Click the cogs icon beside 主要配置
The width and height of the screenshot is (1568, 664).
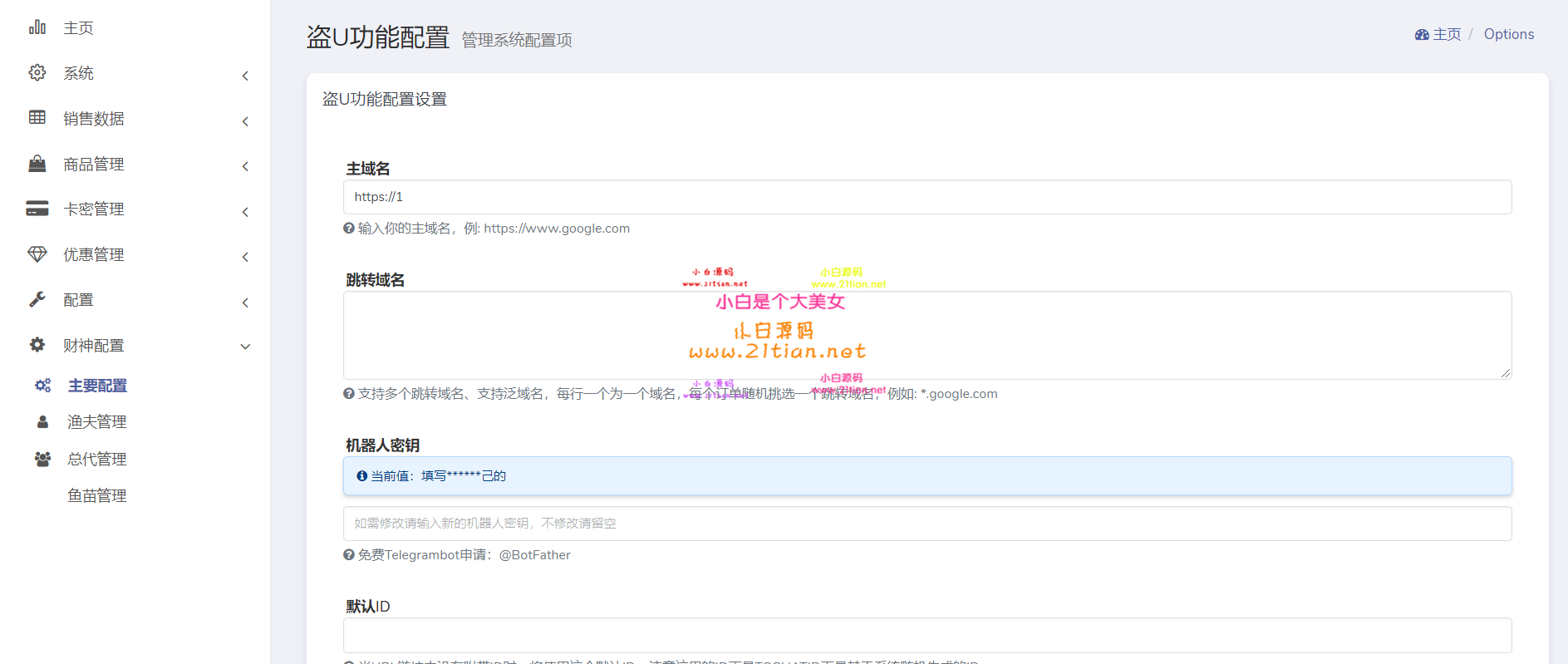click(42, 386)
